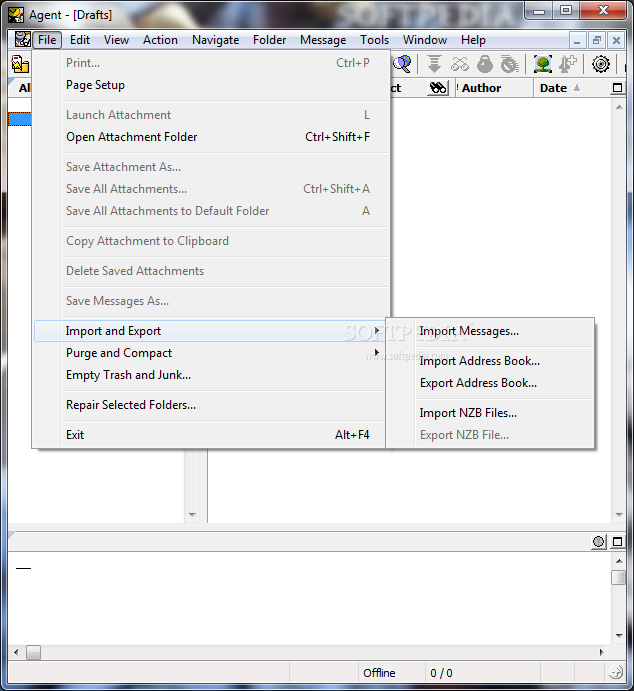
Task: Click the Agent document icon in the menu bar
Action: click(x=22, y=40)
